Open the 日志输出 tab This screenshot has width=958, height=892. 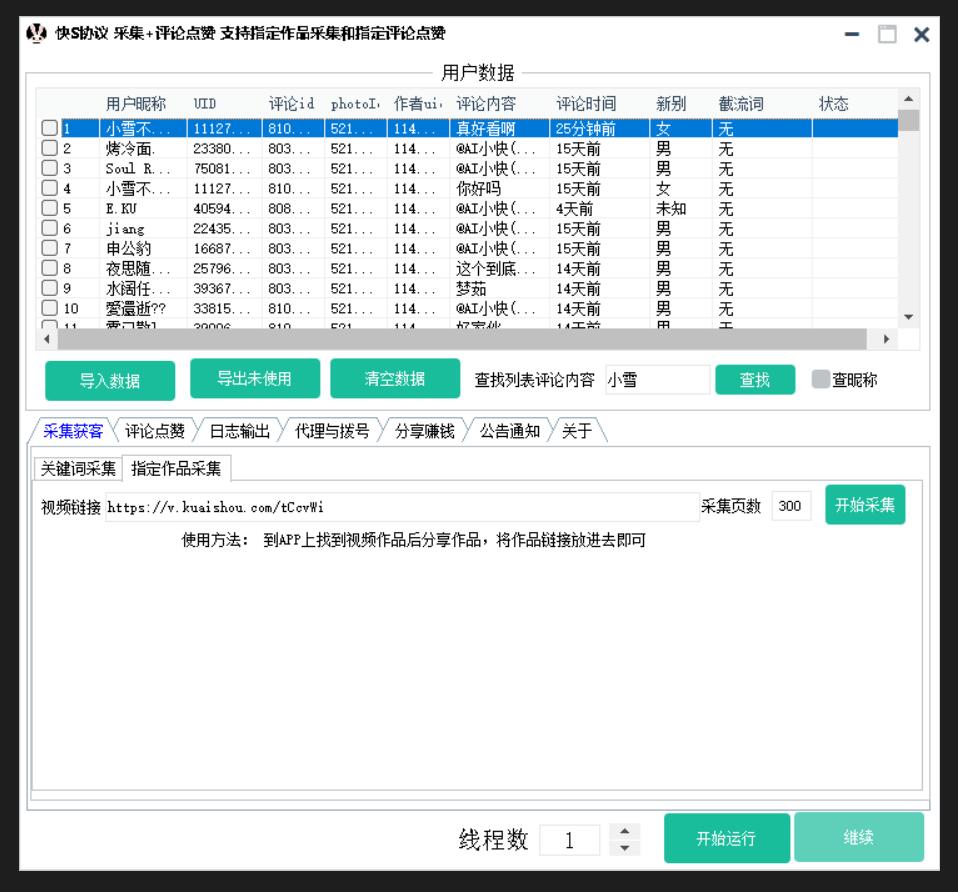point(239,432)
